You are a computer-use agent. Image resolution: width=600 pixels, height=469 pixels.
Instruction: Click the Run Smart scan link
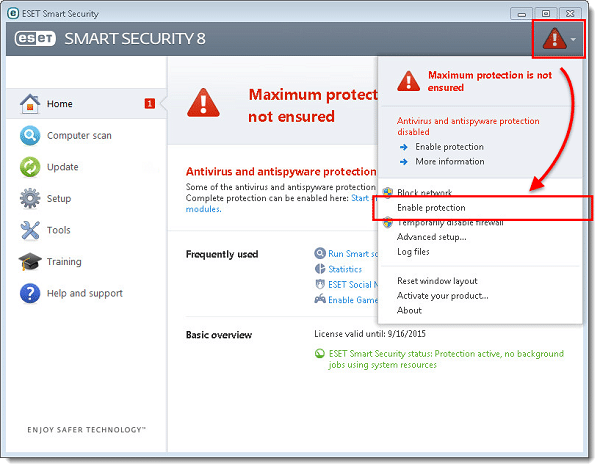[x=353, y=254]
